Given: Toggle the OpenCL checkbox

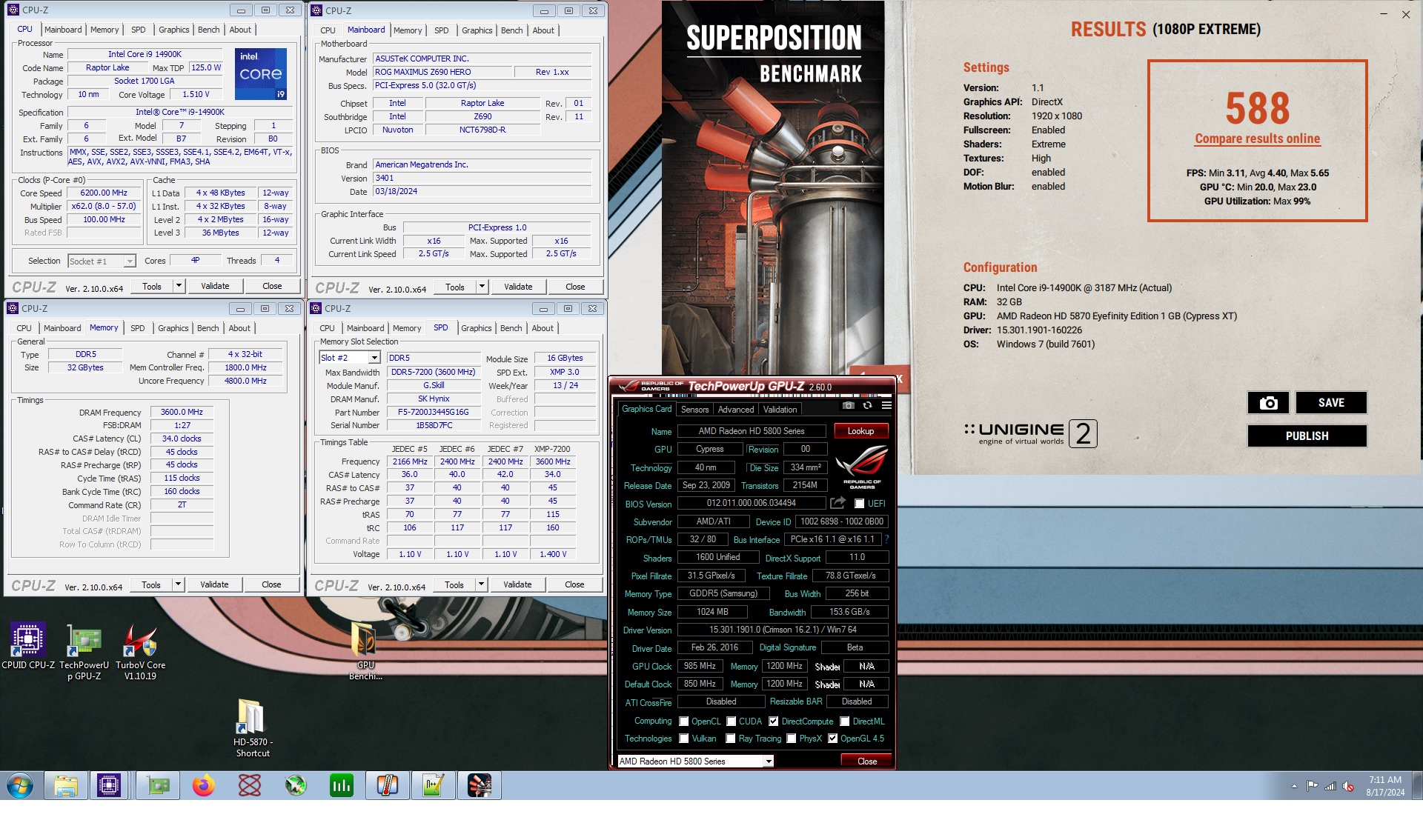Looking at the screenshot, I should click(x=684, y=721).
